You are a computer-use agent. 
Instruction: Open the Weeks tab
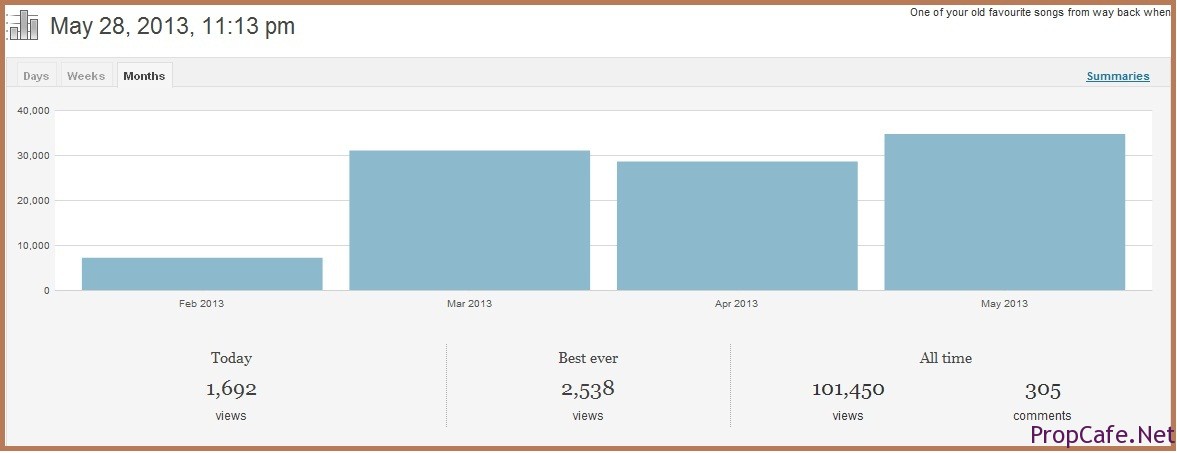pyautogui.click(x=86, y=76)
